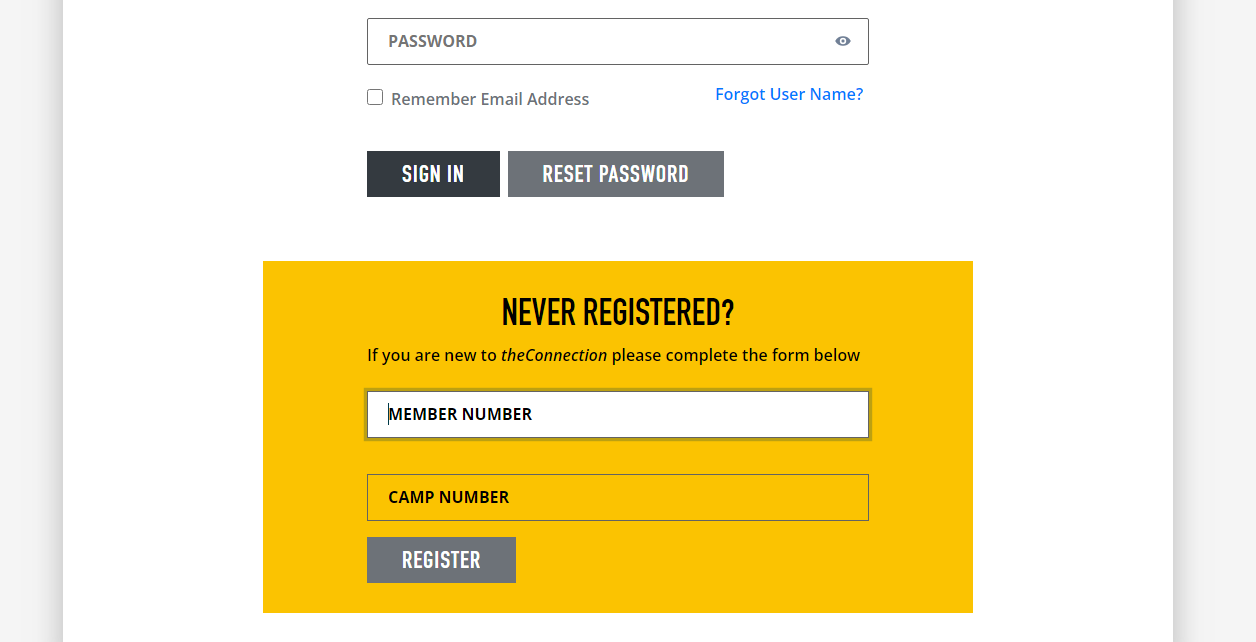Focus the PASSWORD input field
The width and height of the screenshot is (1256, 642).
[x=618, y=41]
